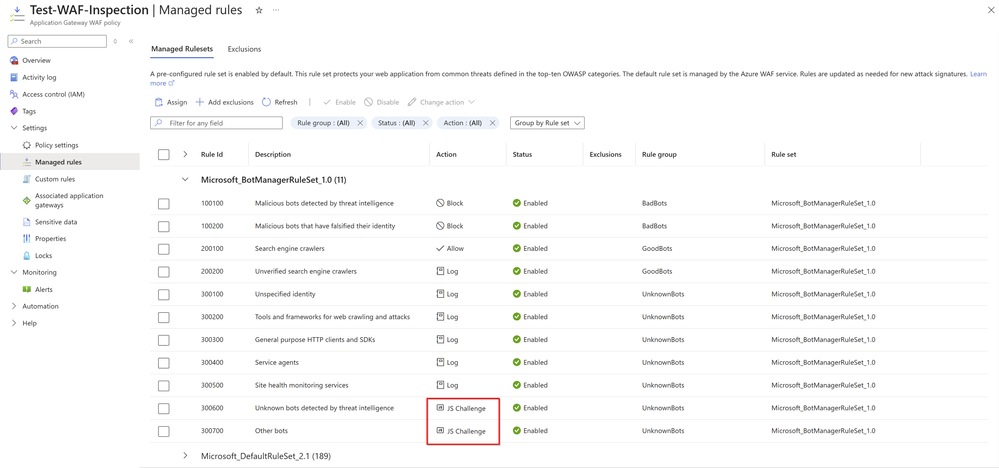This screenshot has height=468, width=999.
Task: Expand all groups via header chevron
Action: [185, 154]
